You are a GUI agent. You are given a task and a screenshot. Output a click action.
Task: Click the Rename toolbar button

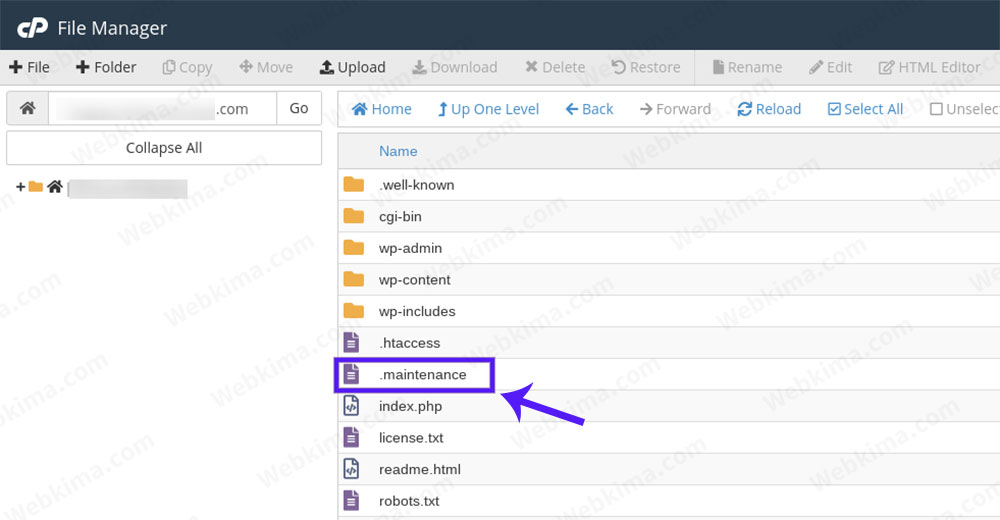coord(747,67)
